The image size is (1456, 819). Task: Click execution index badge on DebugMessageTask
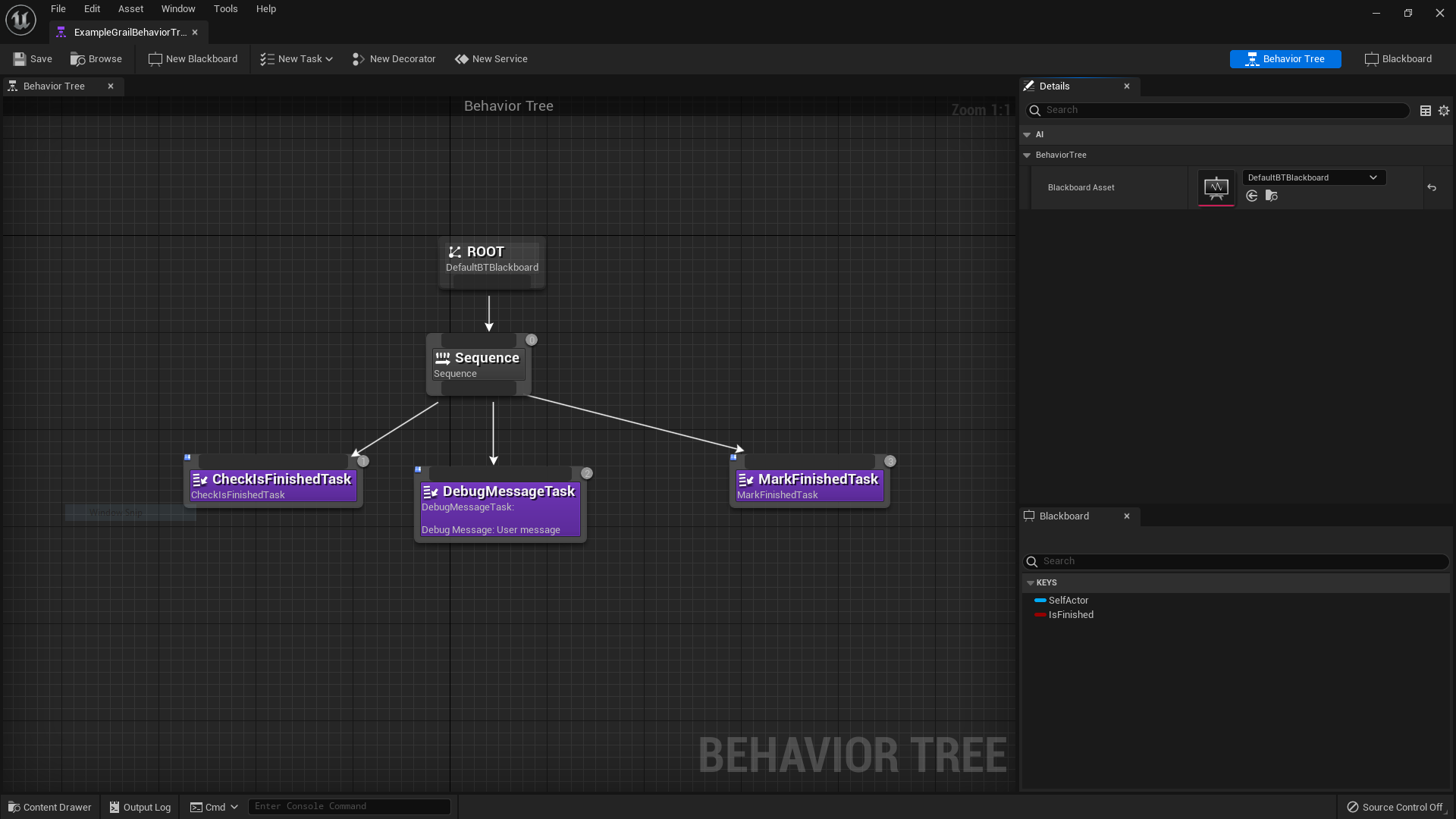587,474
